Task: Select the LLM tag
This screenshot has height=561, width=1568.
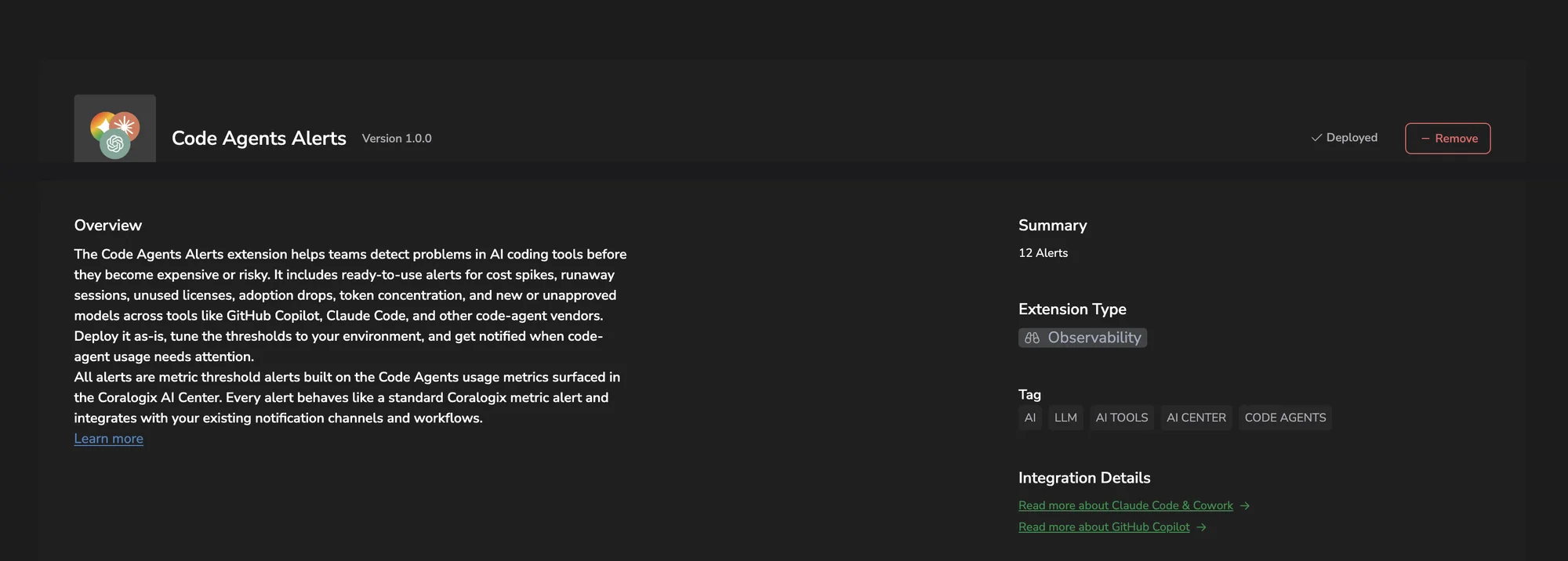Action: pos(1065,418)
